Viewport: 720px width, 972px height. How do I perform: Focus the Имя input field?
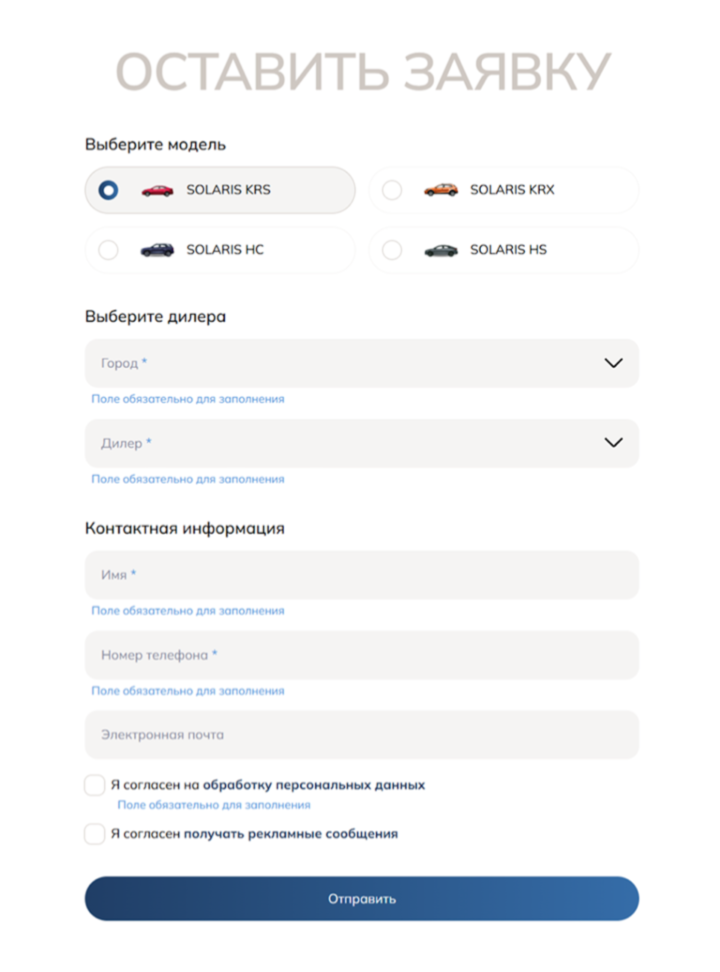click(362, 575)
